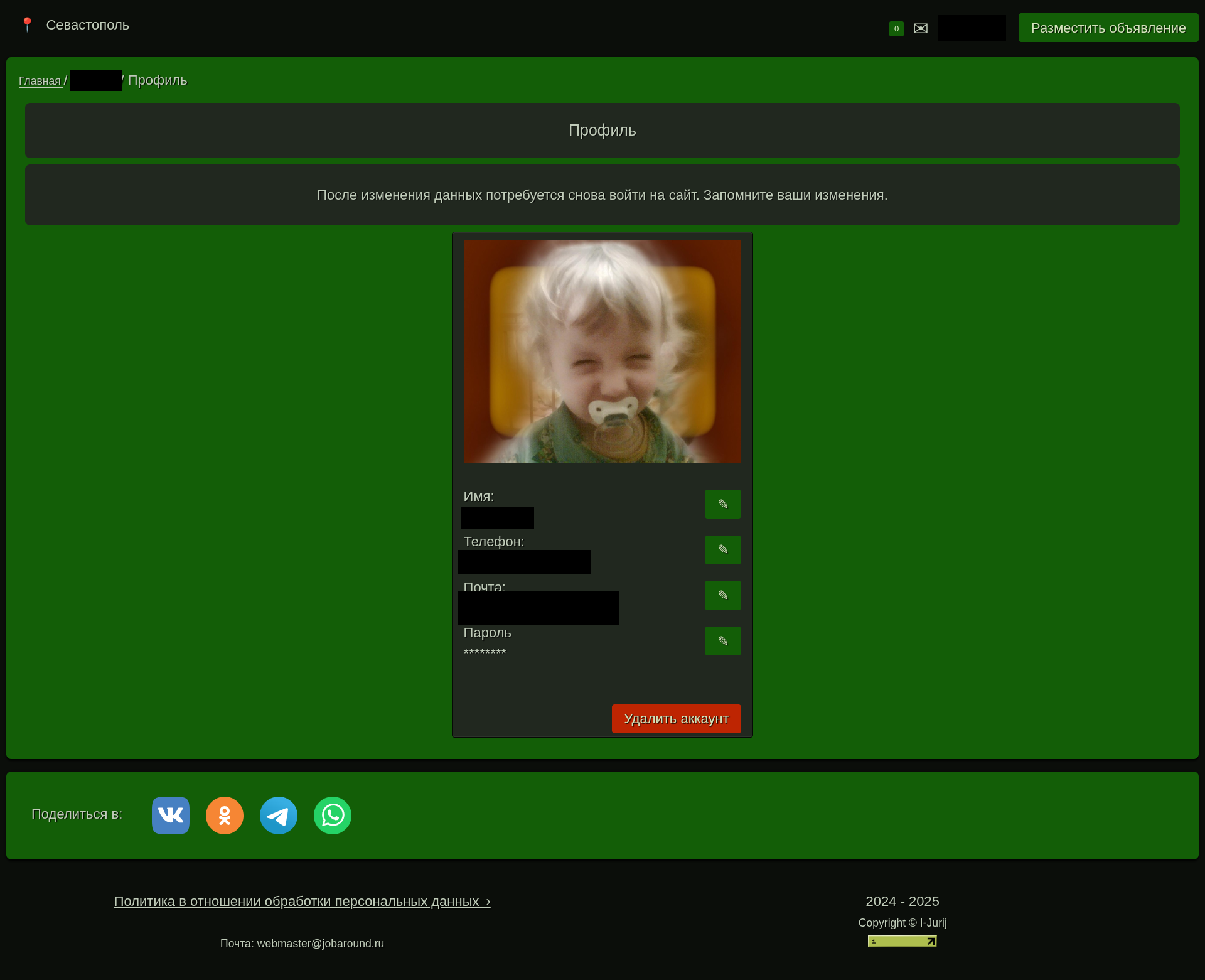The image size is (1205, 980).
Task: Click the Разместить объявление button
Action: [x=1108, y=28]
